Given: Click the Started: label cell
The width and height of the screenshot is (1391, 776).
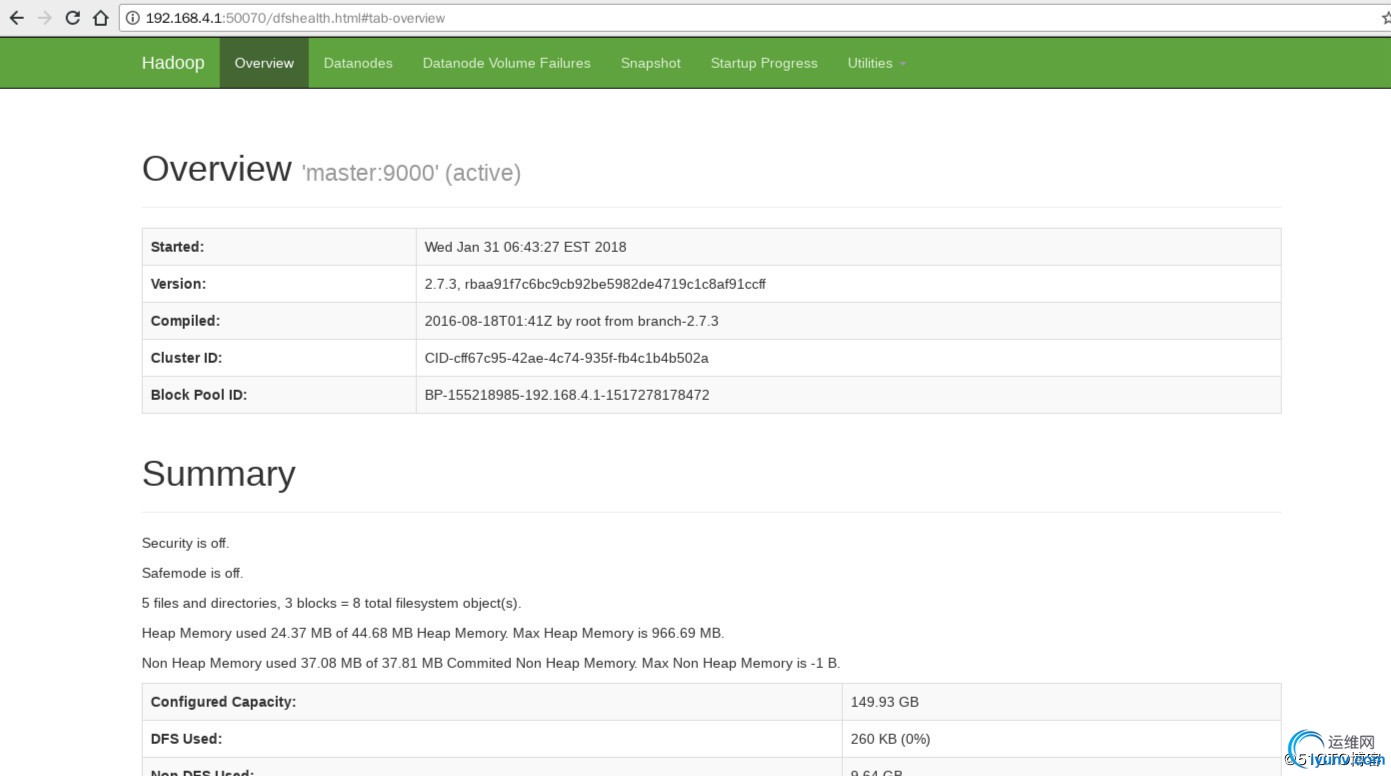Looking at the screenshot, I should pyautogui.click(x=279, y=247).
